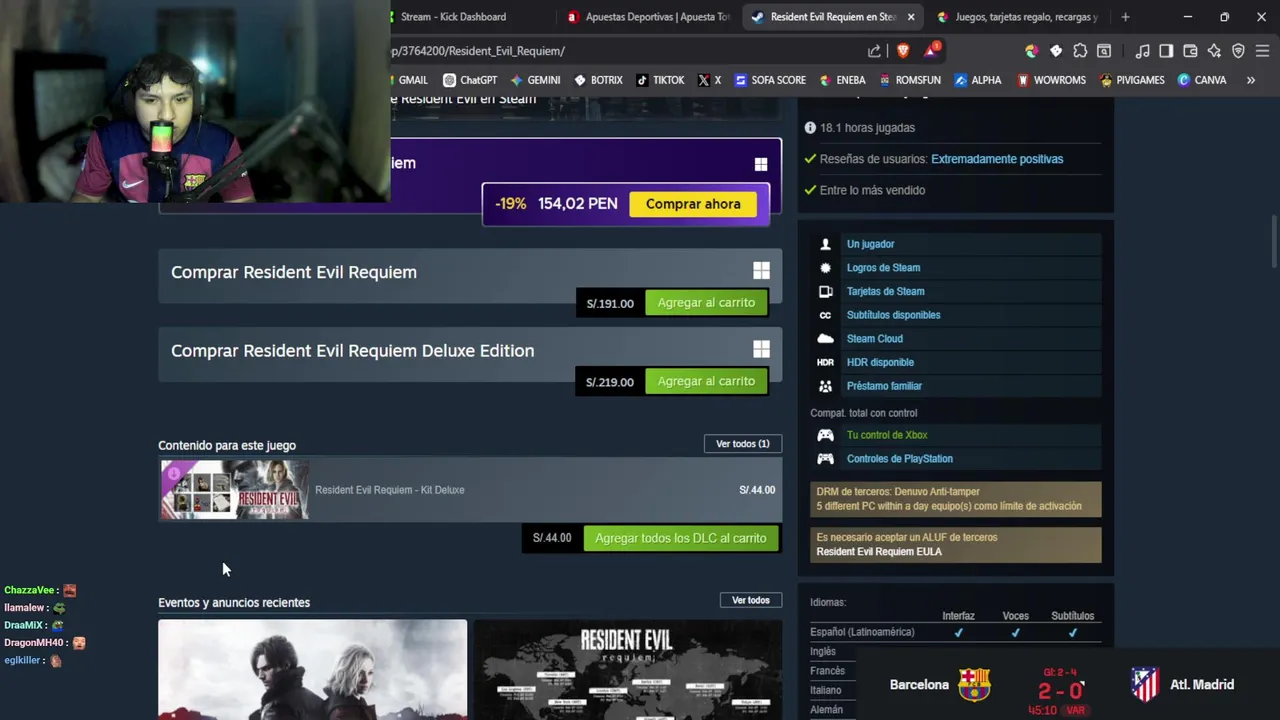Open Extremadamente positivas reviews link
Viewport: 1280px width, 720px height.
(x=997, y=159)
